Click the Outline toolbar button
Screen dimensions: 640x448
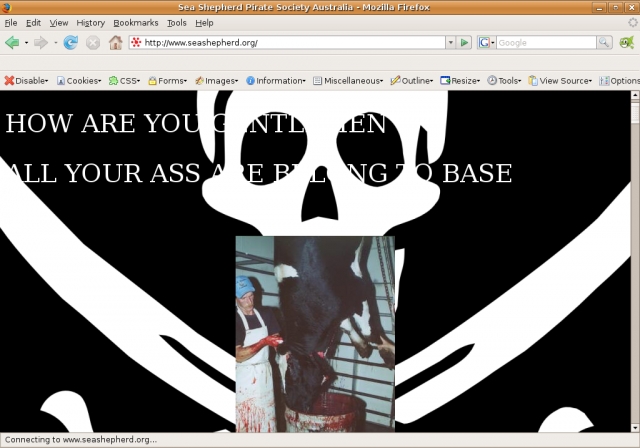pos(411,81)
